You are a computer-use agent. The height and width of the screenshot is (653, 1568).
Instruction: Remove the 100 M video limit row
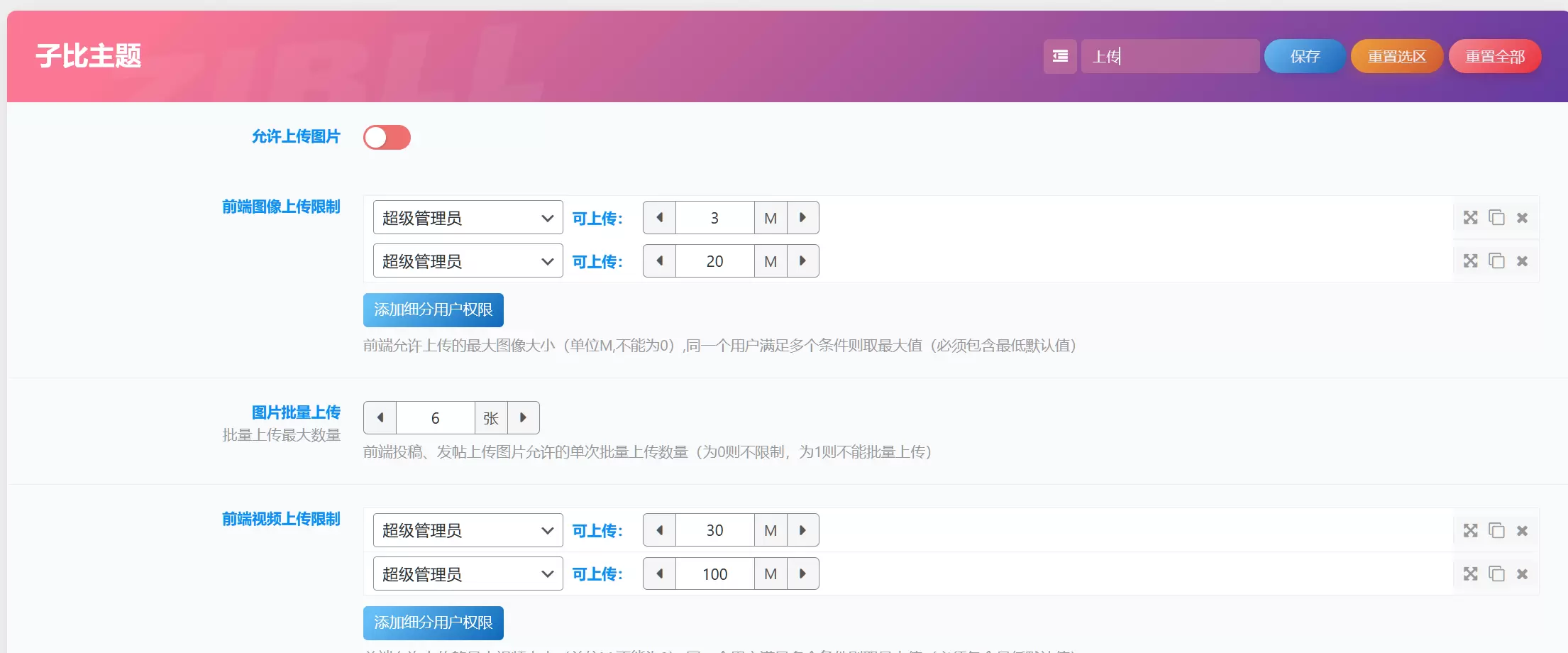tap(1522, 574)
